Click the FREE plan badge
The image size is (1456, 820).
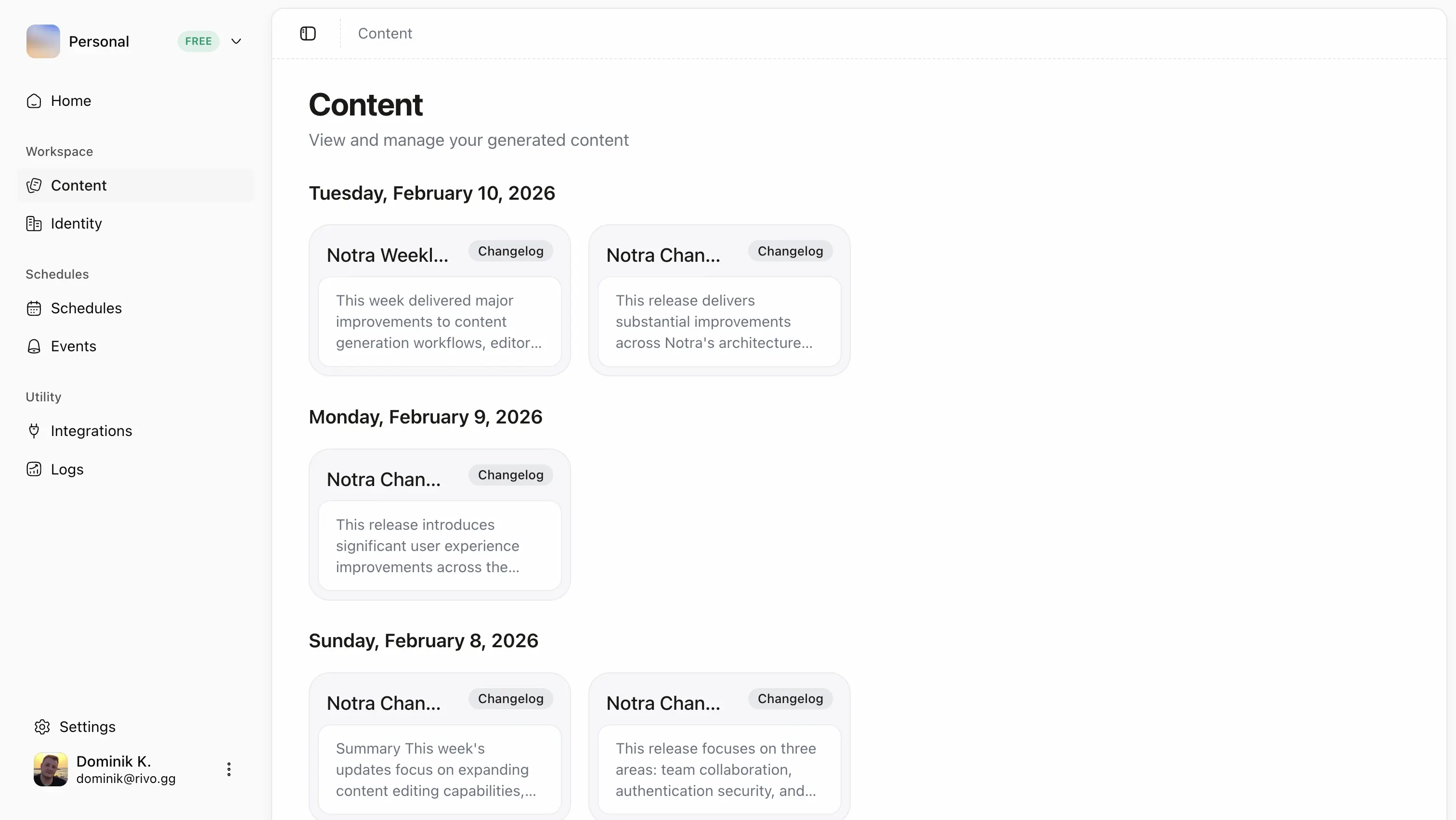tap(197, 40)
